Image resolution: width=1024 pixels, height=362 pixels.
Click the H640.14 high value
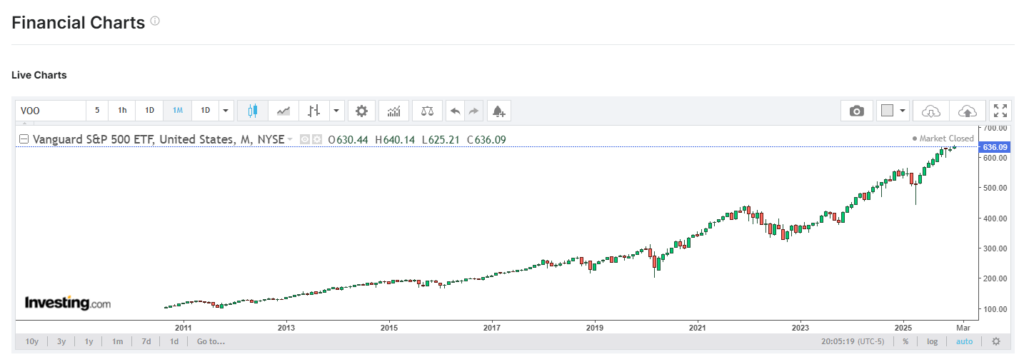coord(396,139)
